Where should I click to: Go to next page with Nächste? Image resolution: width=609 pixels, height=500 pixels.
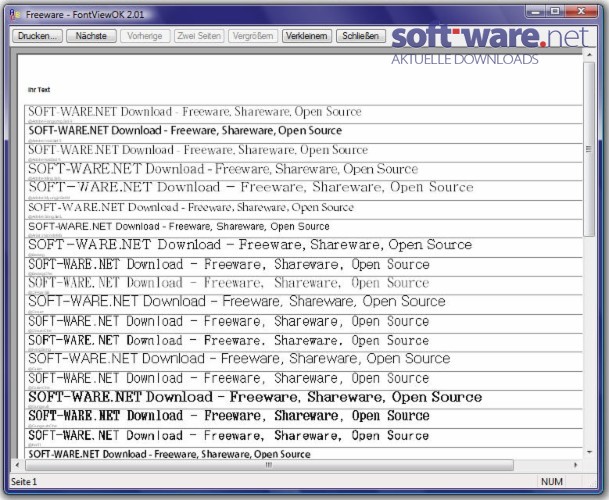tap(91, 36)
